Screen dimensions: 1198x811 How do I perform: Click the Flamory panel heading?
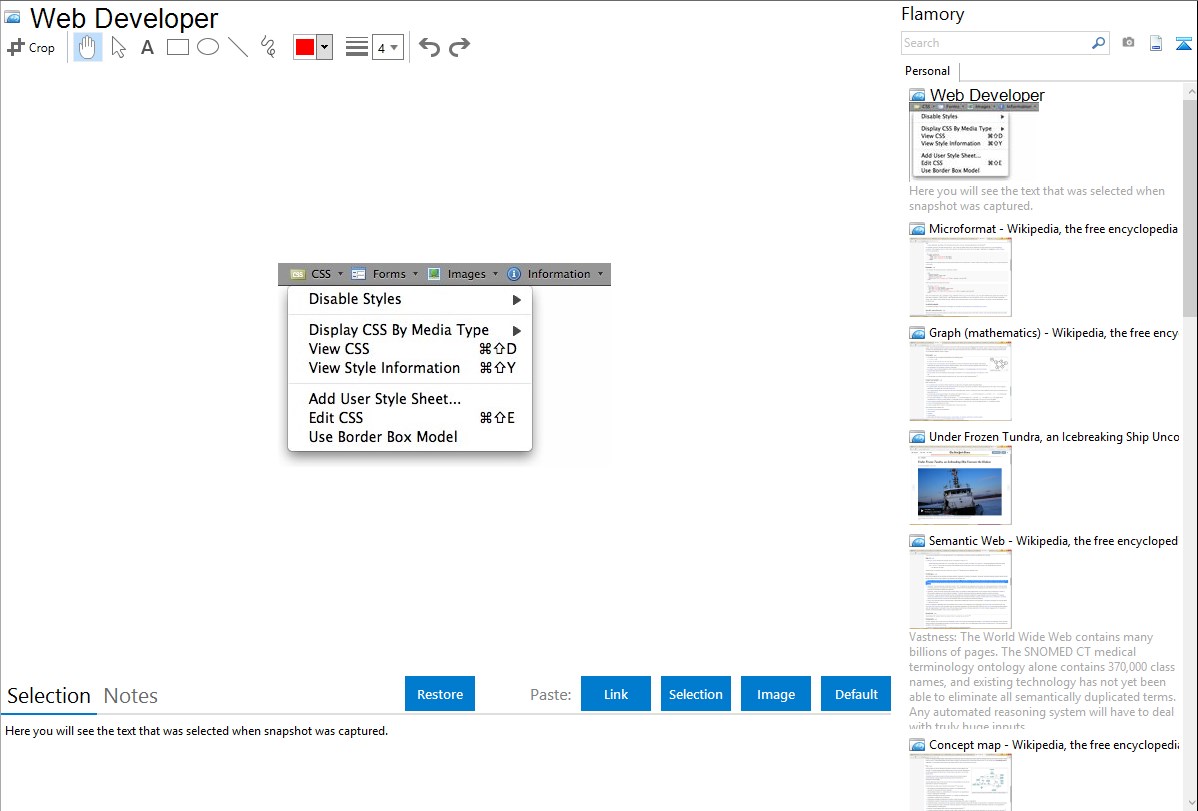(x=932, y=14)
